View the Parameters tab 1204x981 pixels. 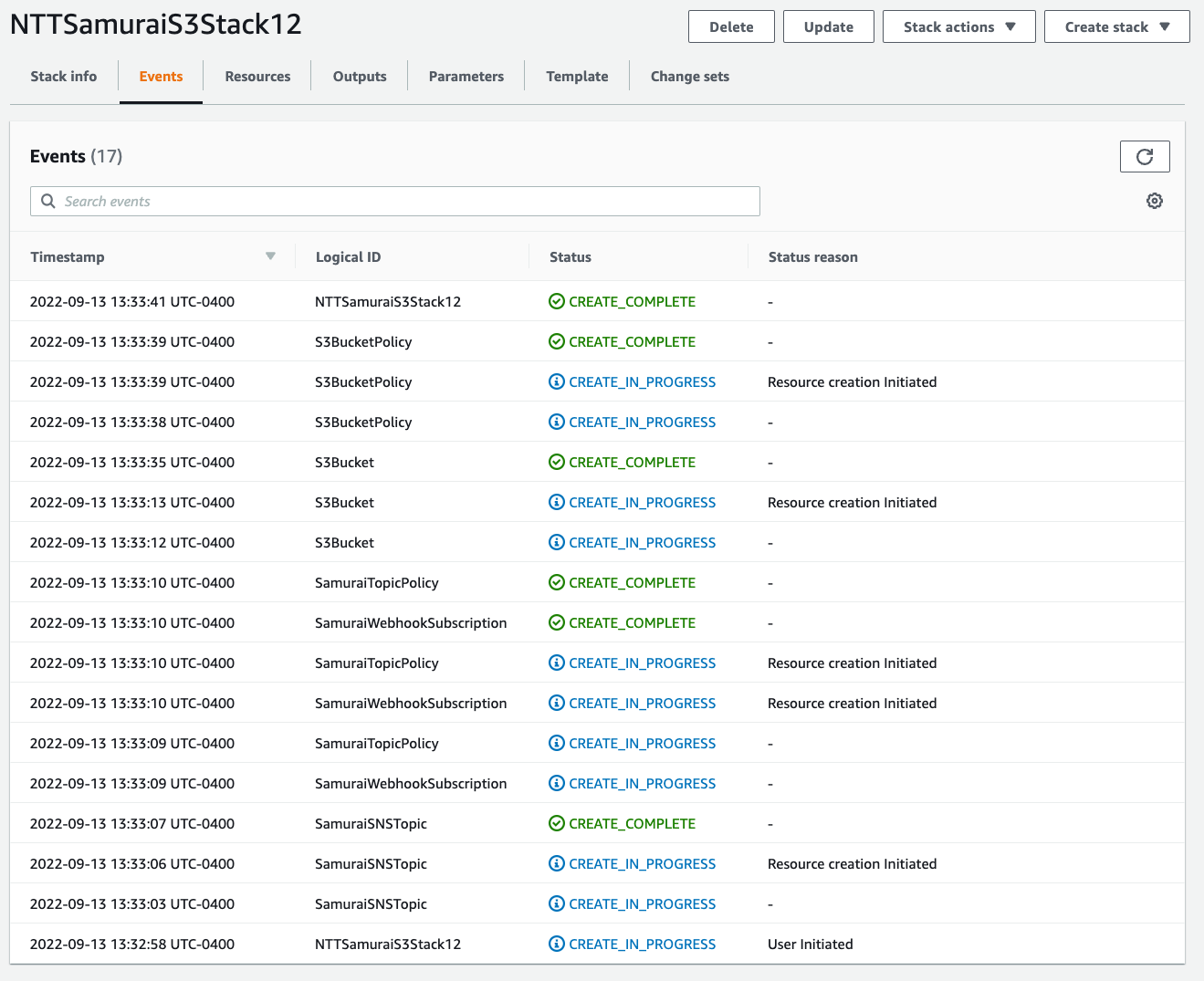click(x=466, y=77)
